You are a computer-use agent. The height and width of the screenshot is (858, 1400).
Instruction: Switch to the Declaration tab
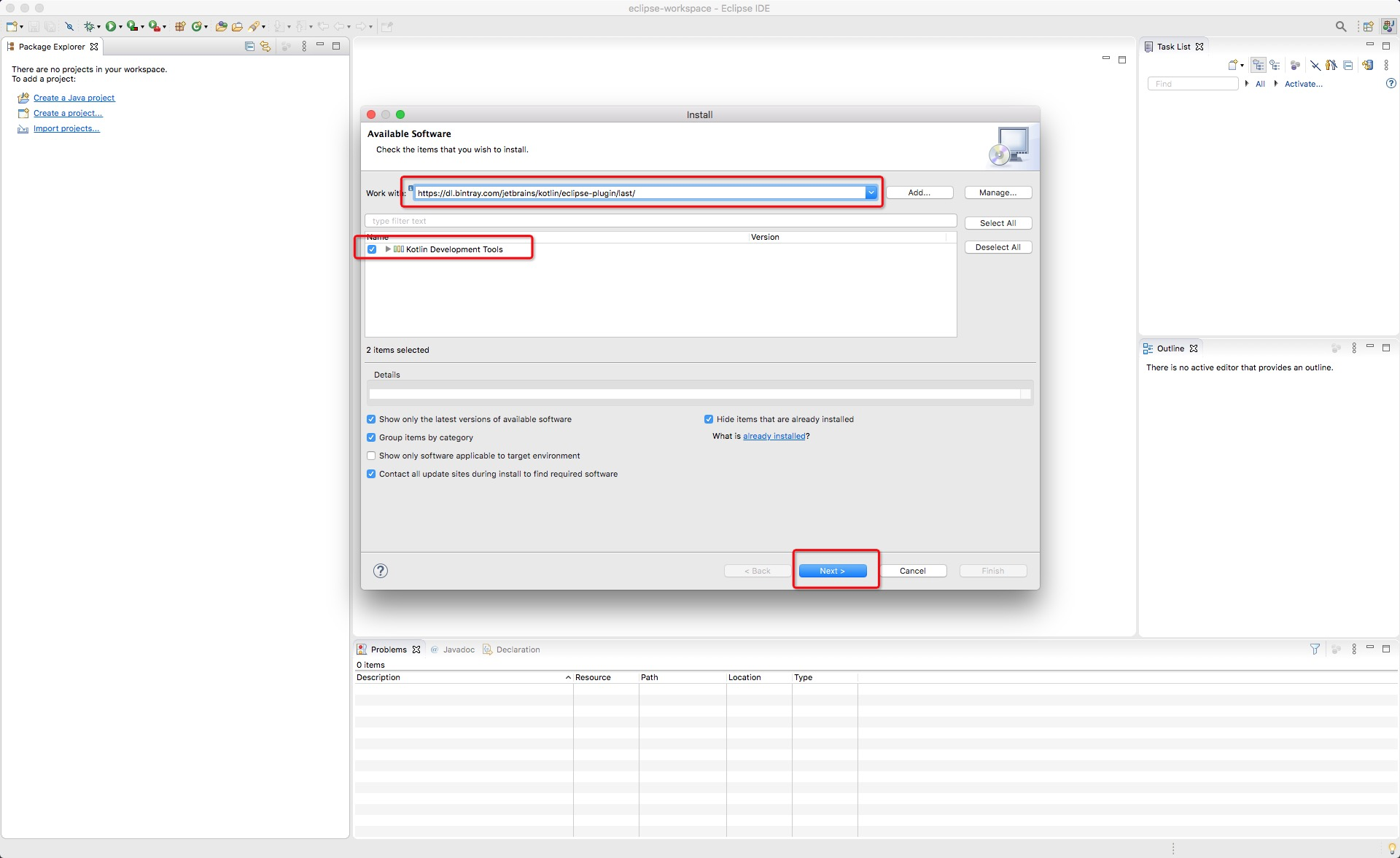[x=511, y=650]
